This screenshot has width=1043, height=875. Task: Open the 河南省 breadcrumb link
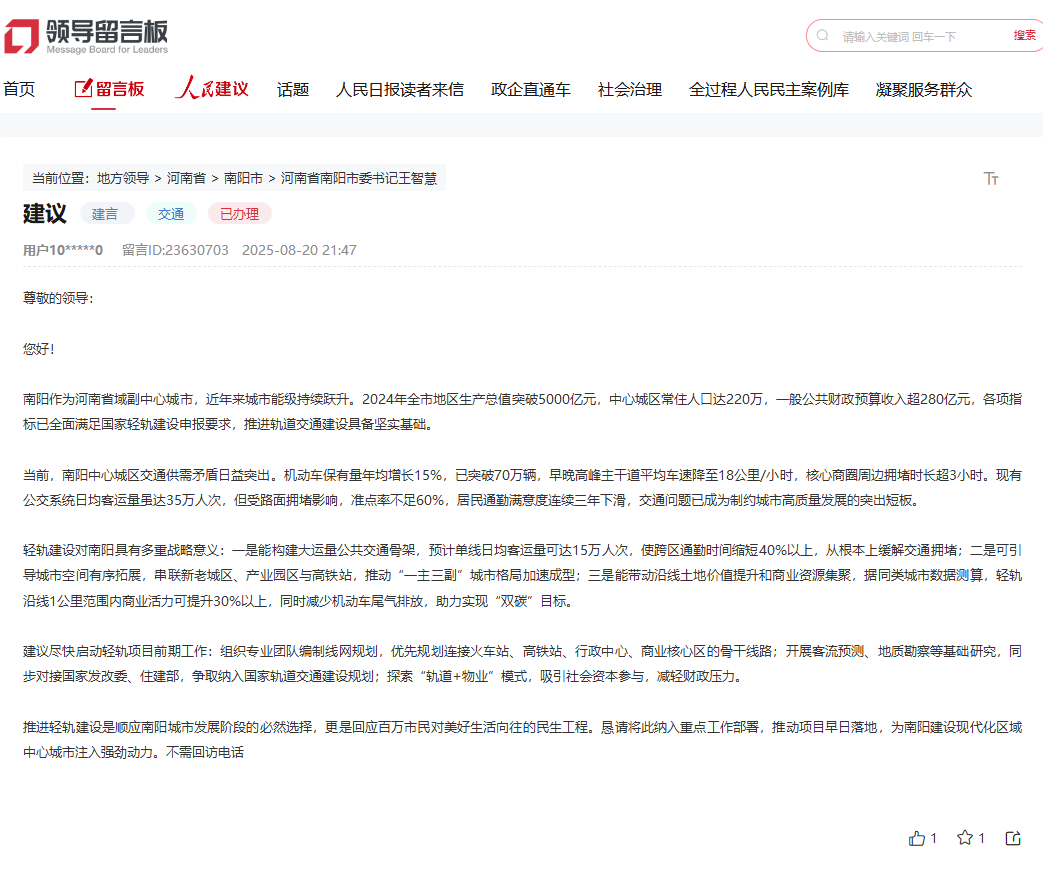coord(186,177)
